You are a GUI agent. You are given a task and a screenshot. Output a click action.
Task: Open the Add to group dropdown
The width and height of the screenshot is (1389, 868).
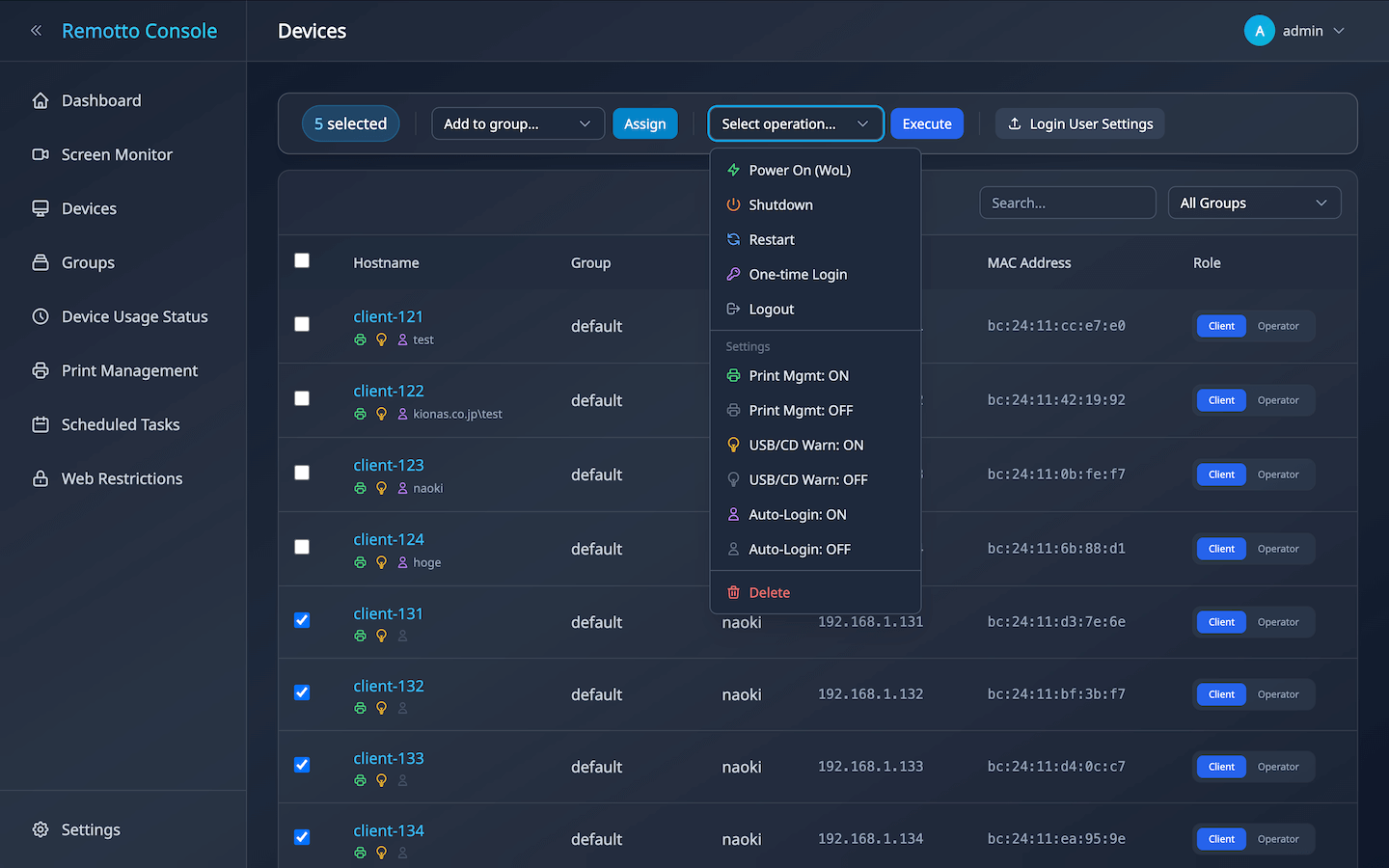517,123
